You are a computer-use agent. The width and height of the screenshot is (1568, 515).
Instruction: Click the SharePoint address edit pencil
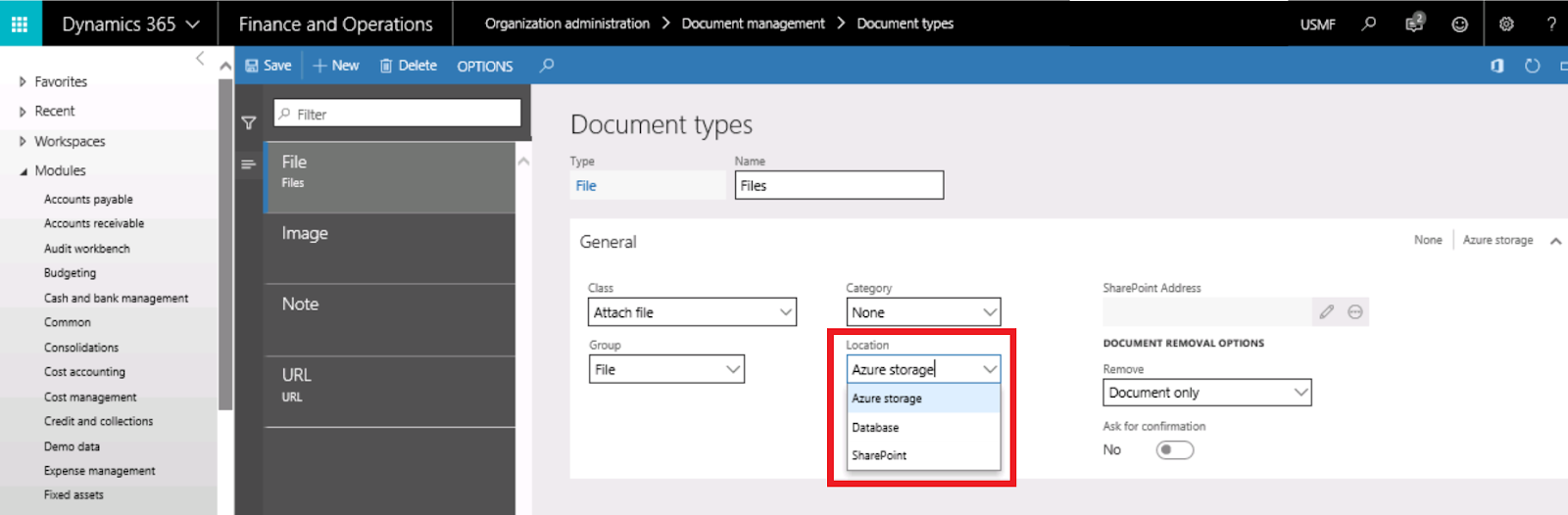click(x=1326, y=311)
